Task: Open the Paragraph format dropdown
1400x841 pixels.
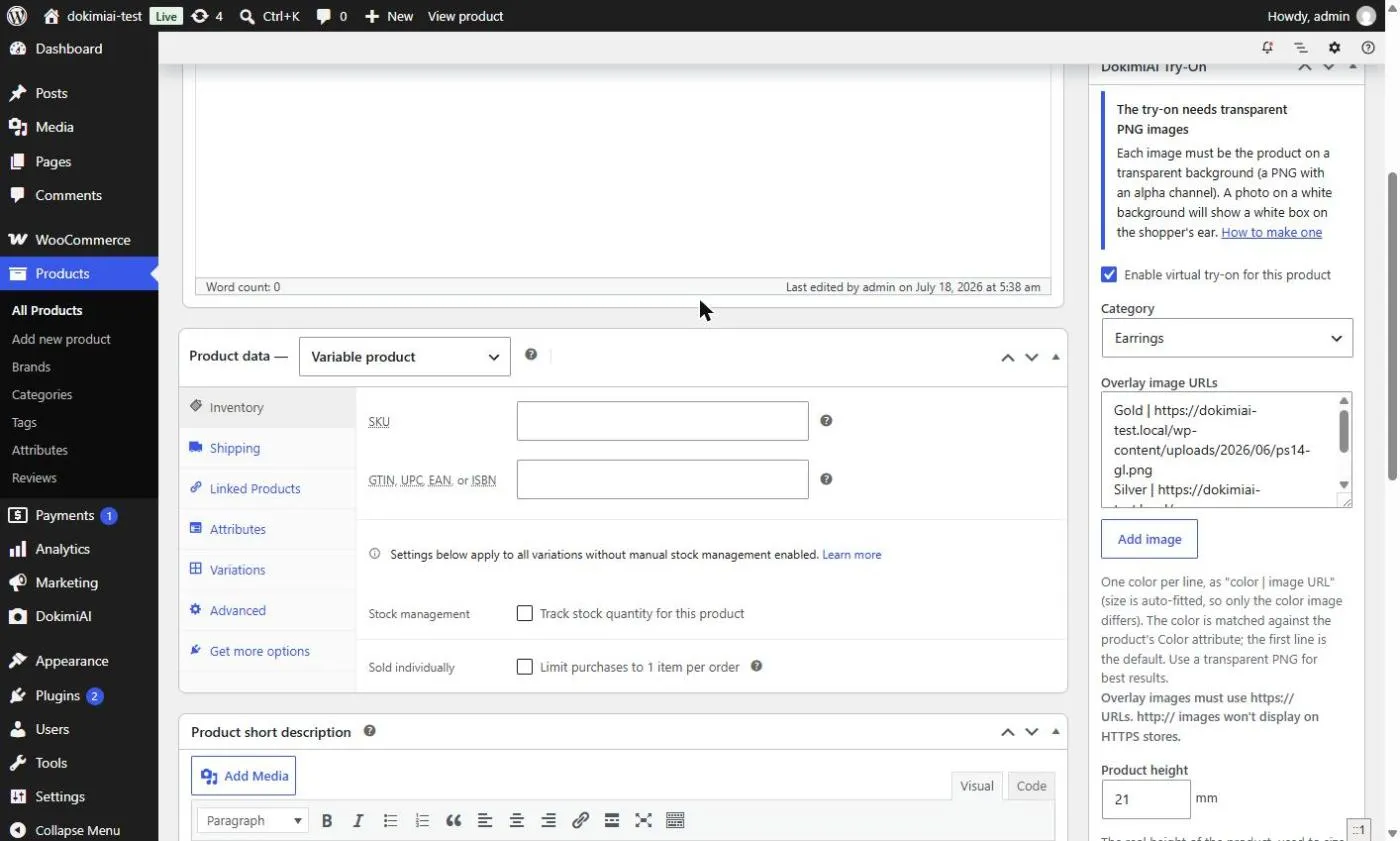Action: point(253,820)
